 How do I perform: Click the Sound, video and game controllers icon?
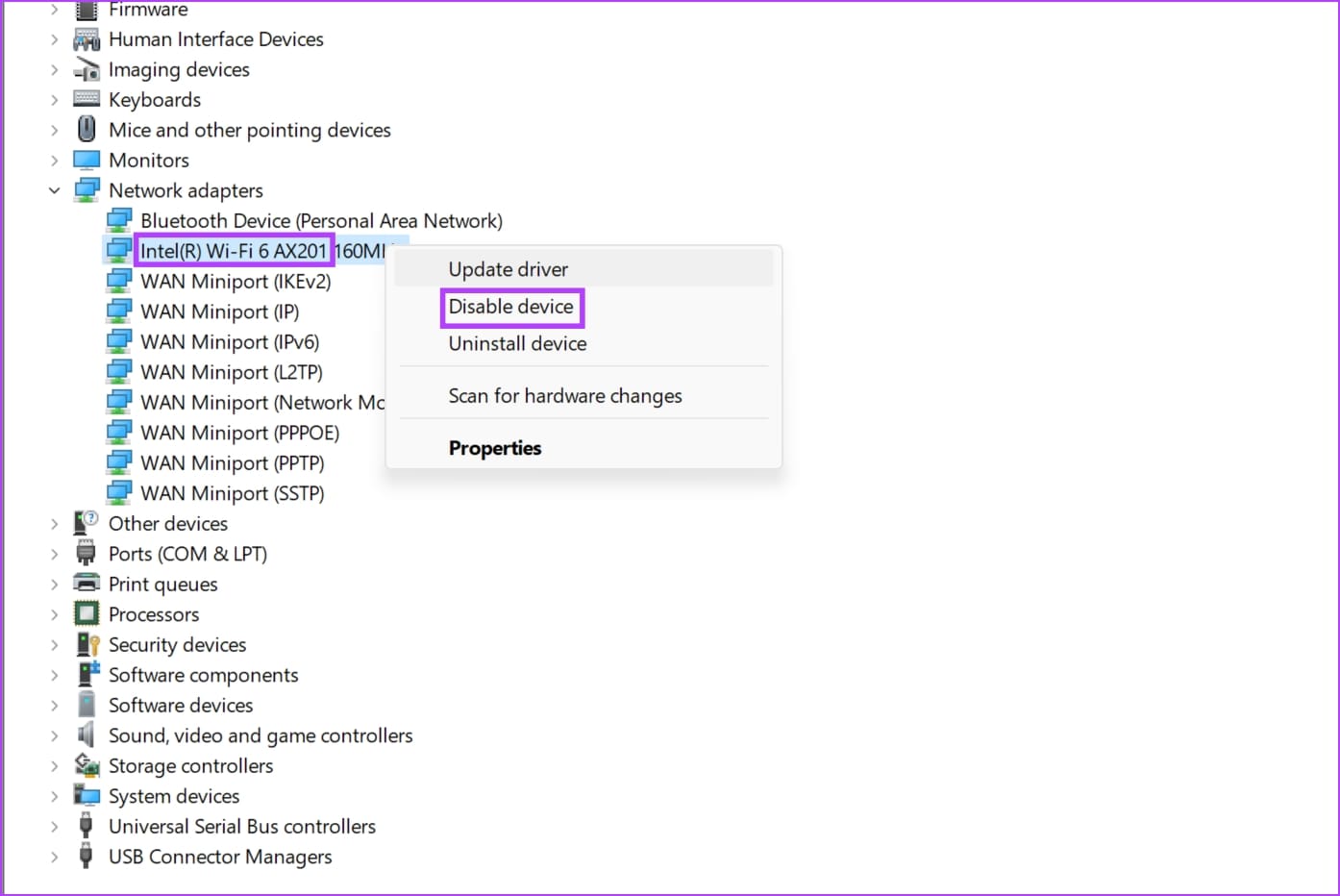(x=87, y=735)
